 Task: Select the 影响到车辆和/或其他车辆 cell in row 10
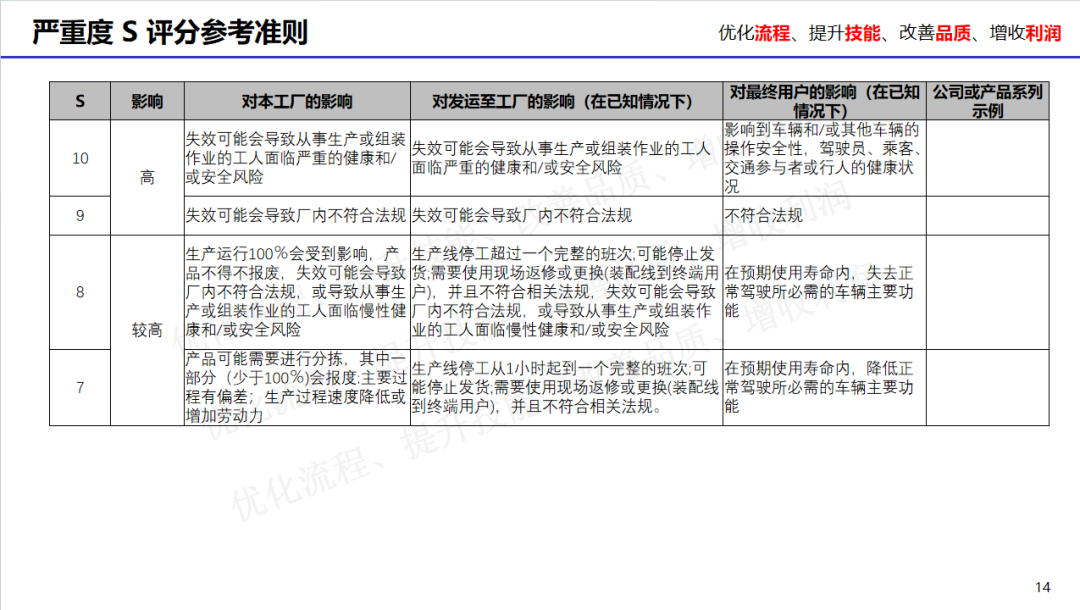pyautogui.click(x=824, y=158)
